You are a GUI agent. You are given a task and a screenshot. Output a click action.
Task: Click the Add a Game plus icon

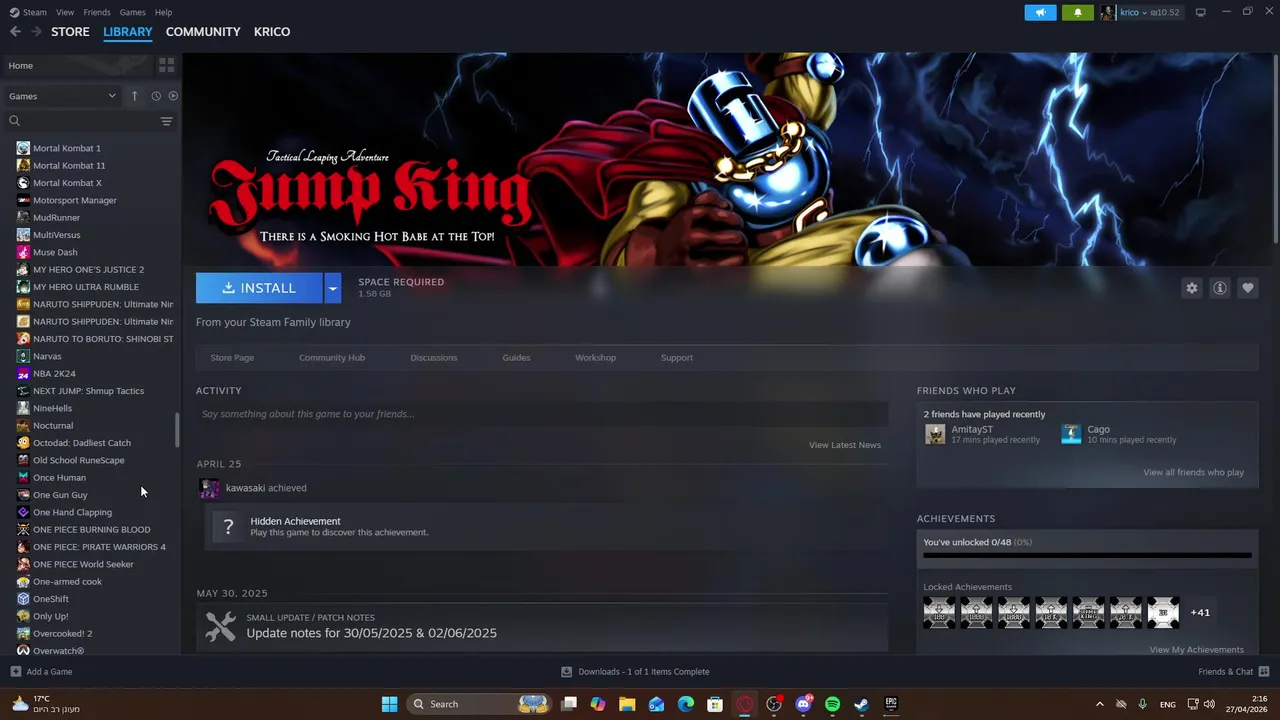[x=15, y=672]
